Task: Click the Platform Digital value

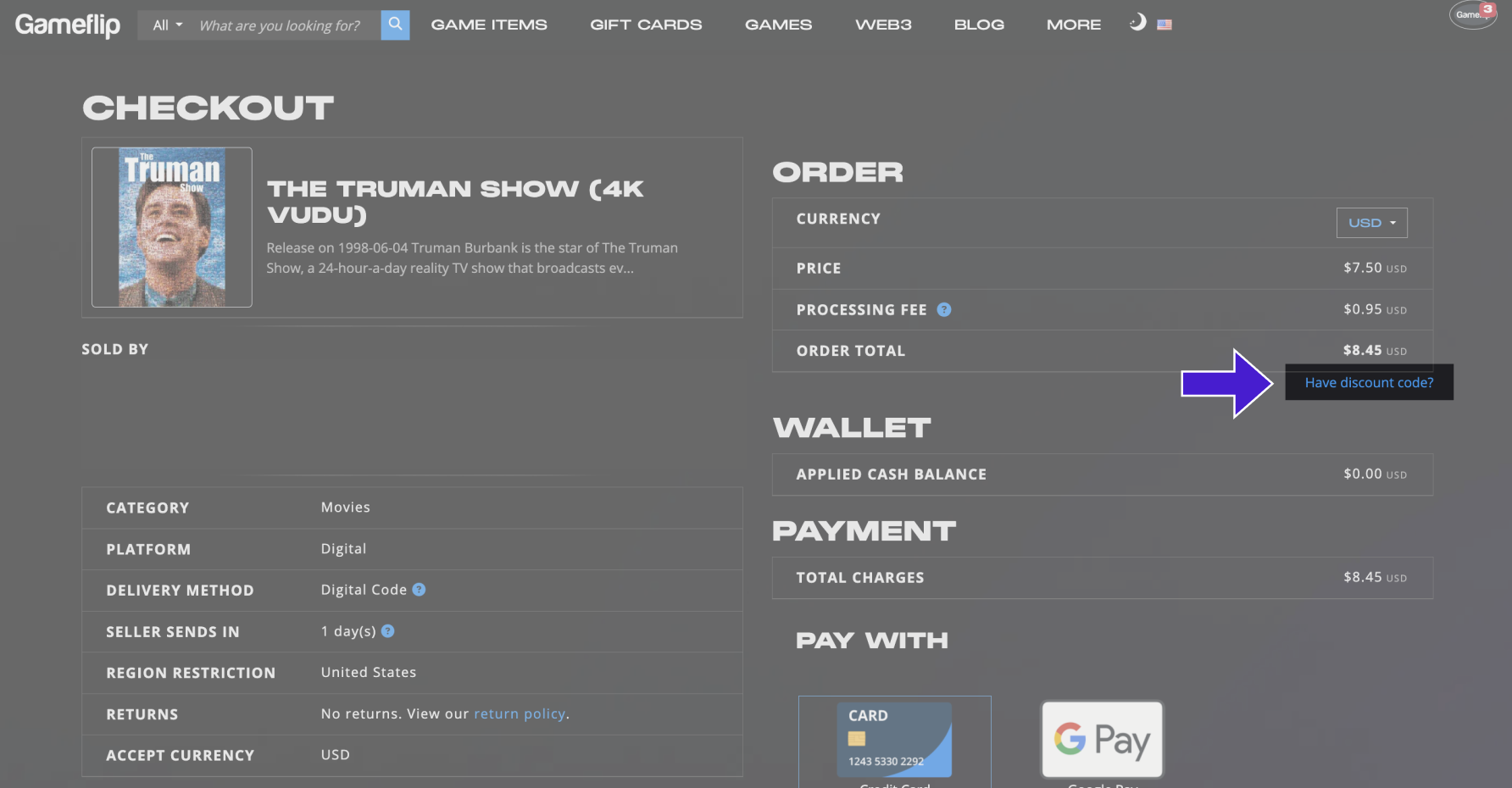Action: point(343,548)
